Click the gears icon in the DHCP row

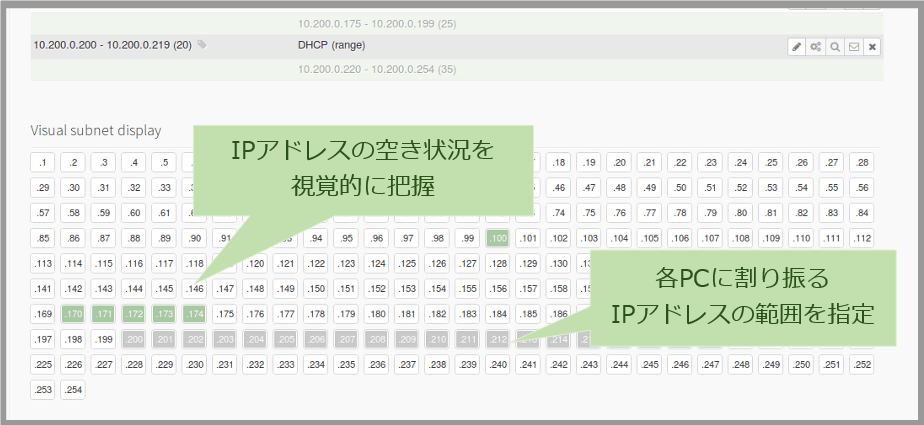click(816, 46)
